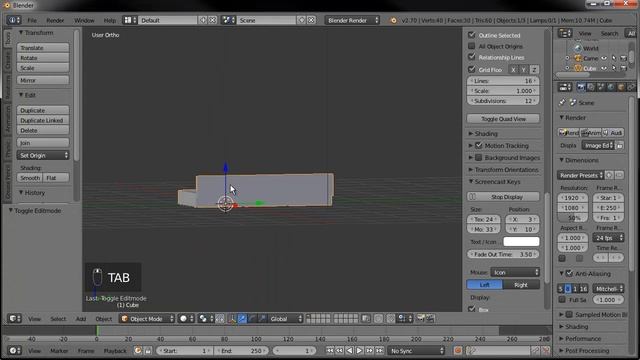
Task: Select the Render properties tab icon
Action: [x=581, y=87]
